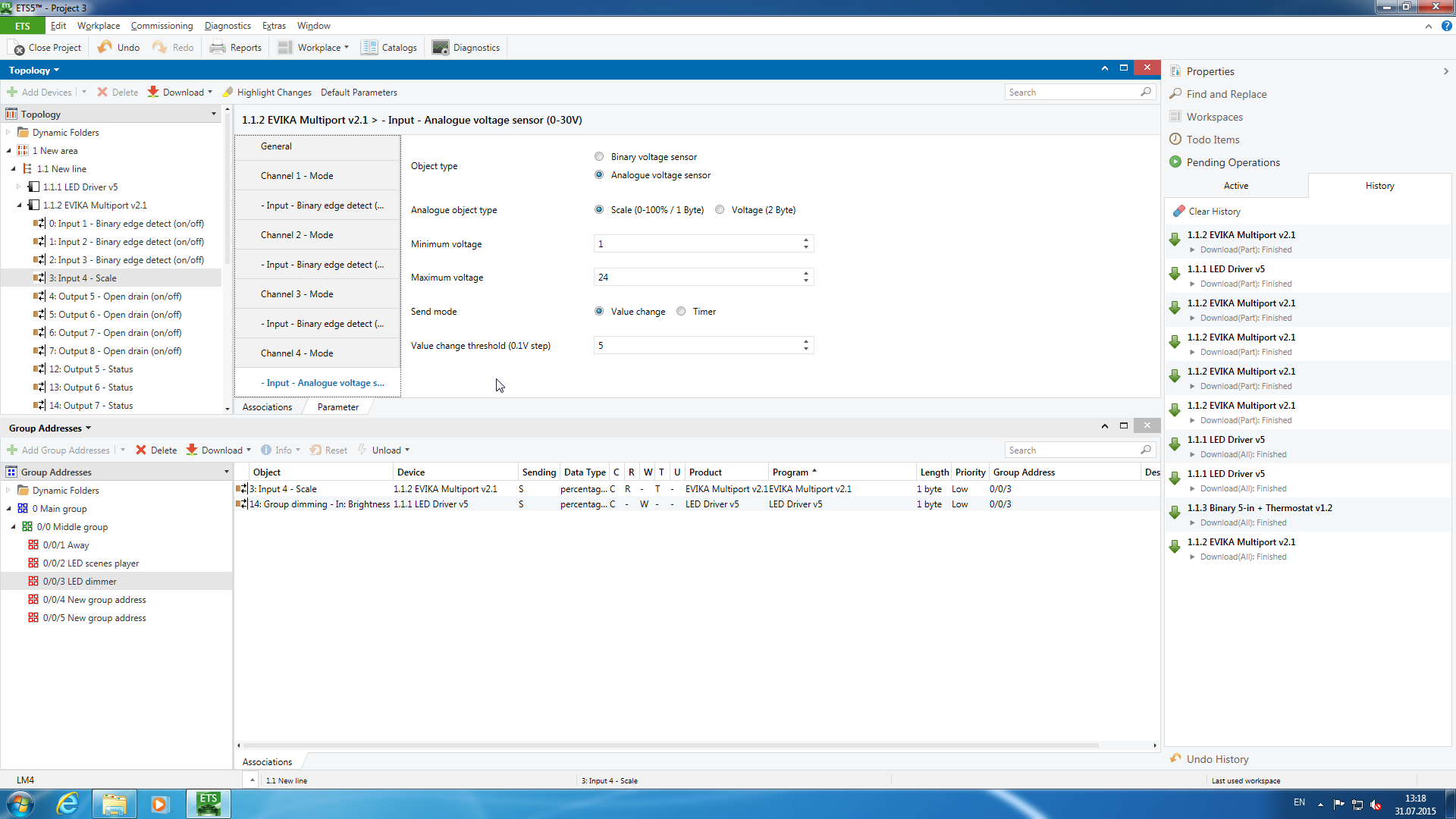Collapse the 1.1.2 EVIKA Multiport v2.1 node

tap(20, 205)
